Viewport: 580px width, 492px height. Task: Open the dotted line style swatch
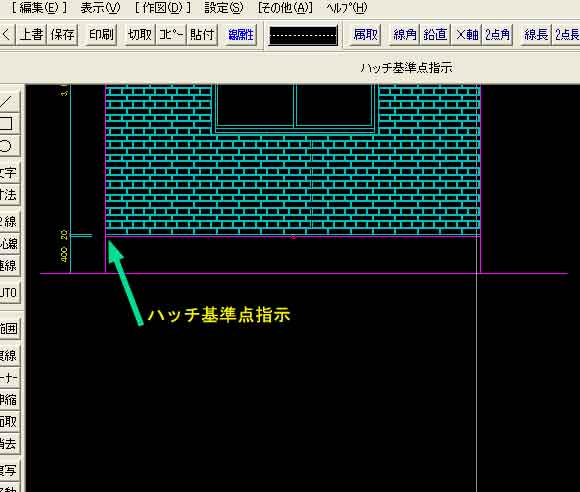(303, 36)
